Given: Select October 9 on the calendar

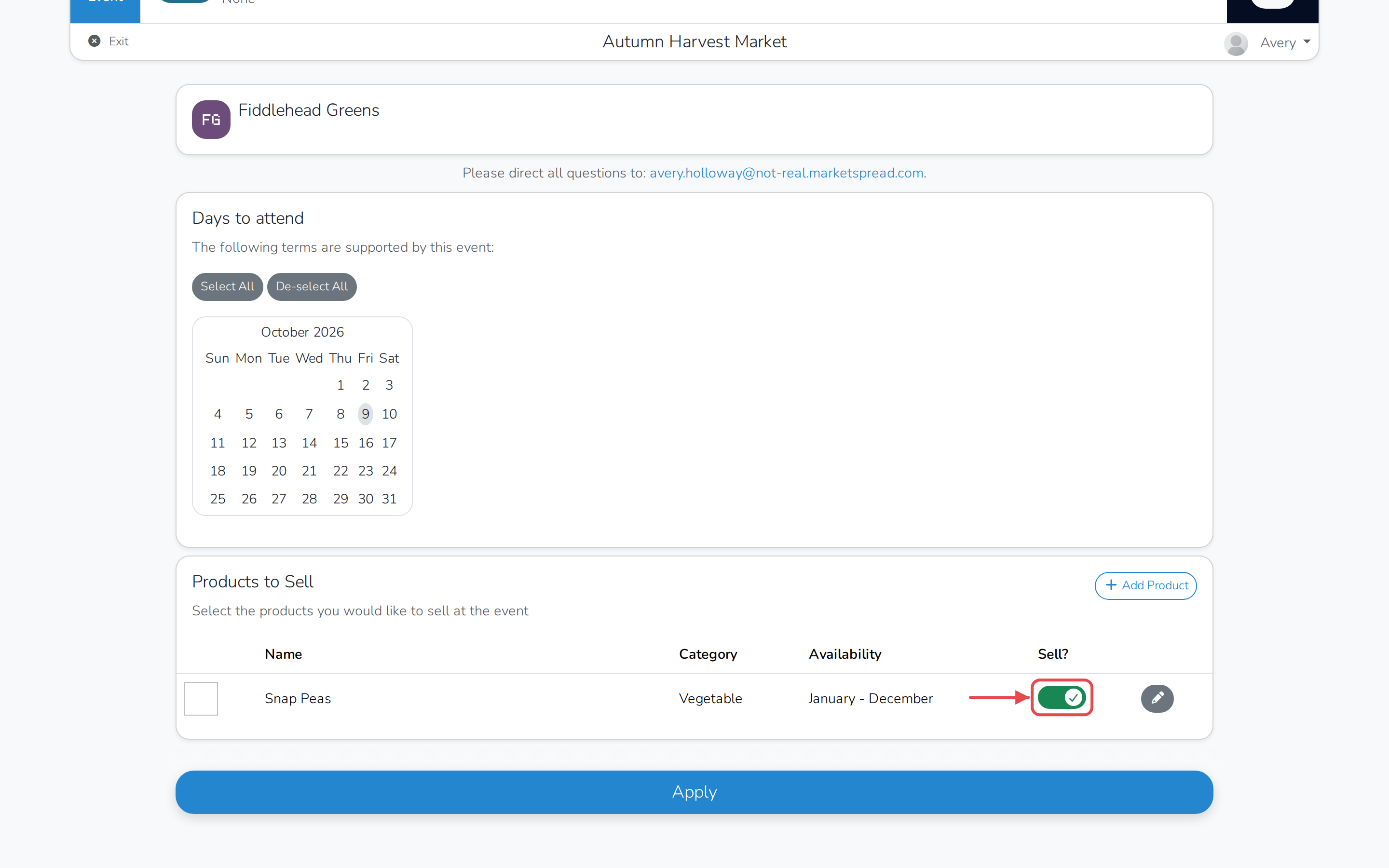Looking at the screenshot, I should click(366, 414).
